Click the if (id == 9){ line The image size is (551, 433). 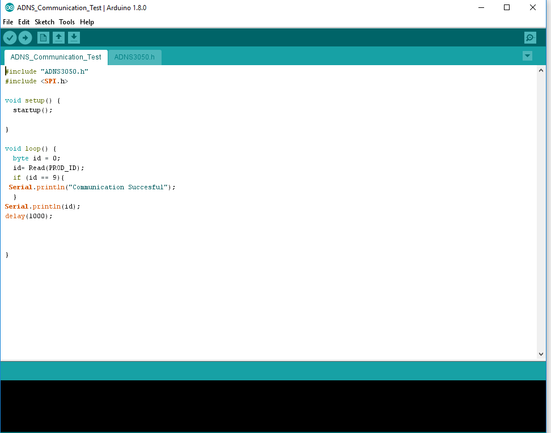39,177
